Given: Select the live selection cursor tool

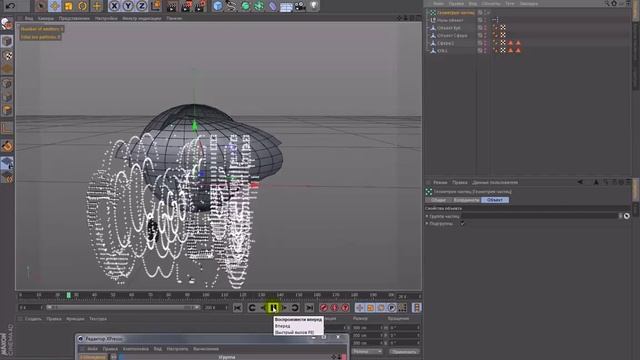Looking at the screenshot, I should coord(40,6).
